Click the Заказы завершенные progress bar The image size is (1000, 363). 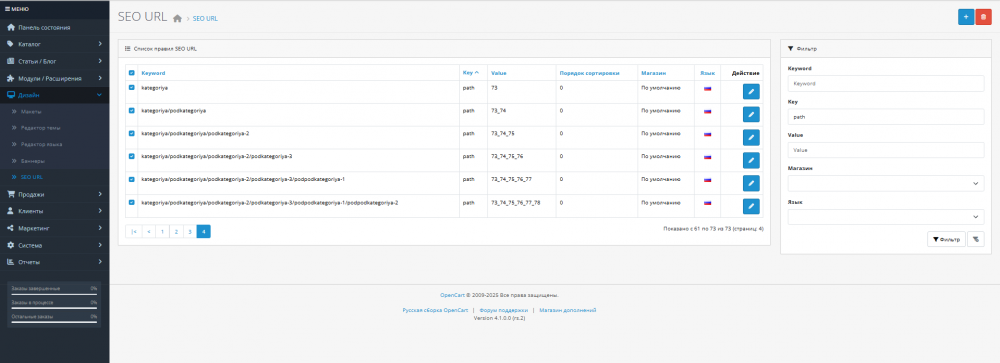(54, 295)
